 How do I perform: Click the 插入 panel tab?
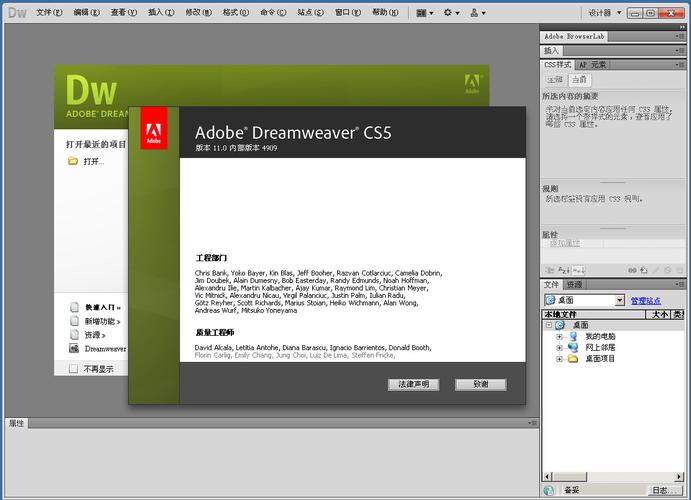[551, 51]
